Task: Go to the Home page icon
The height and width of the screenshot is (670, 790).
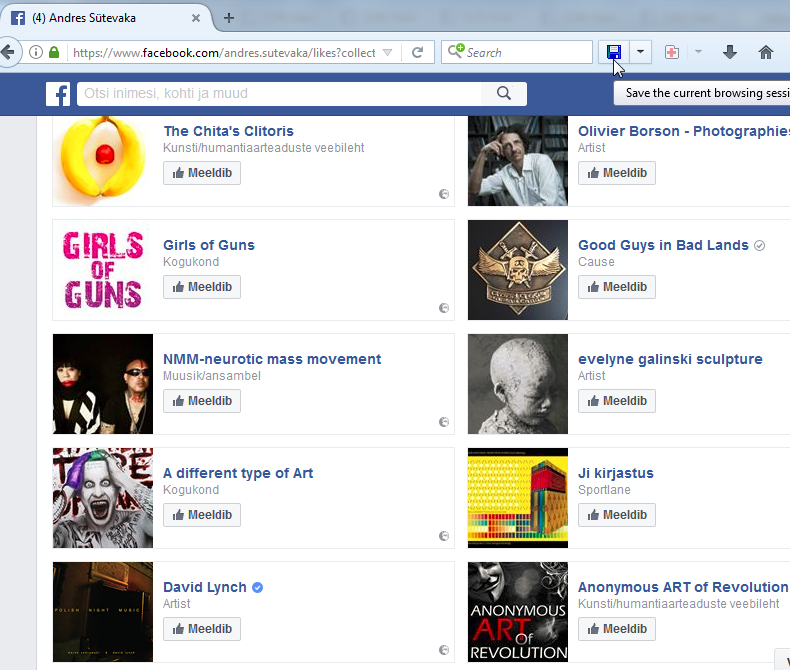Action: pyautogui.click(x=766, y=52)
